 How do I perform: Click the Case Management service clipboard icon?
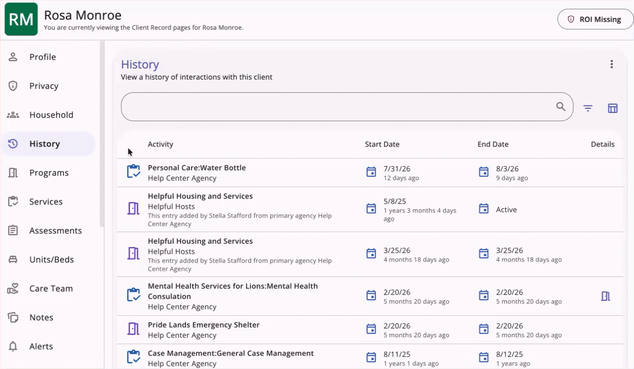click(x=133, y=357)
